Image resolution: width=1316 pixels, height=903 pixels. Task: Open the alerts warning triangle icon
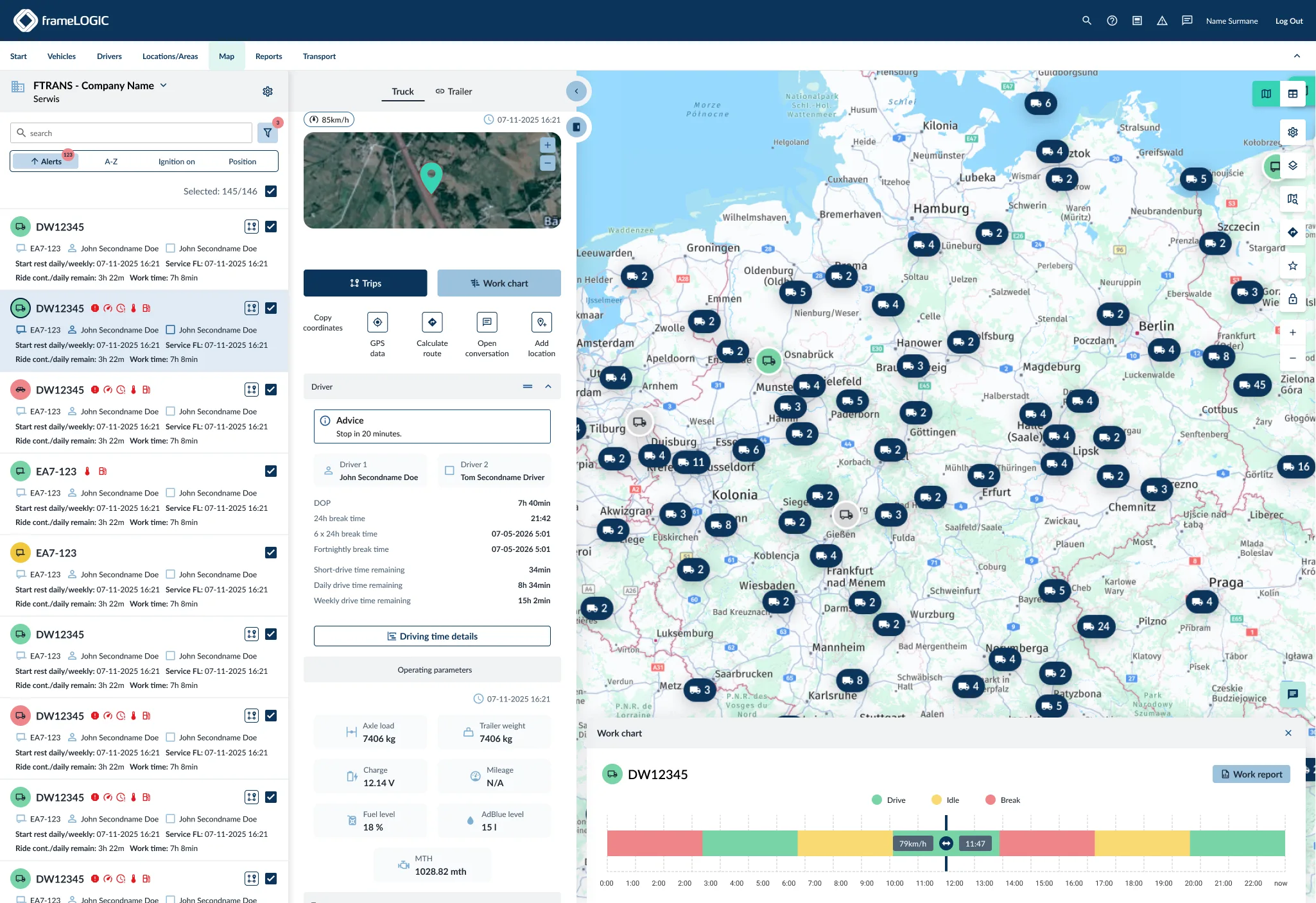pyautogui.click(x=1162, y=21)
